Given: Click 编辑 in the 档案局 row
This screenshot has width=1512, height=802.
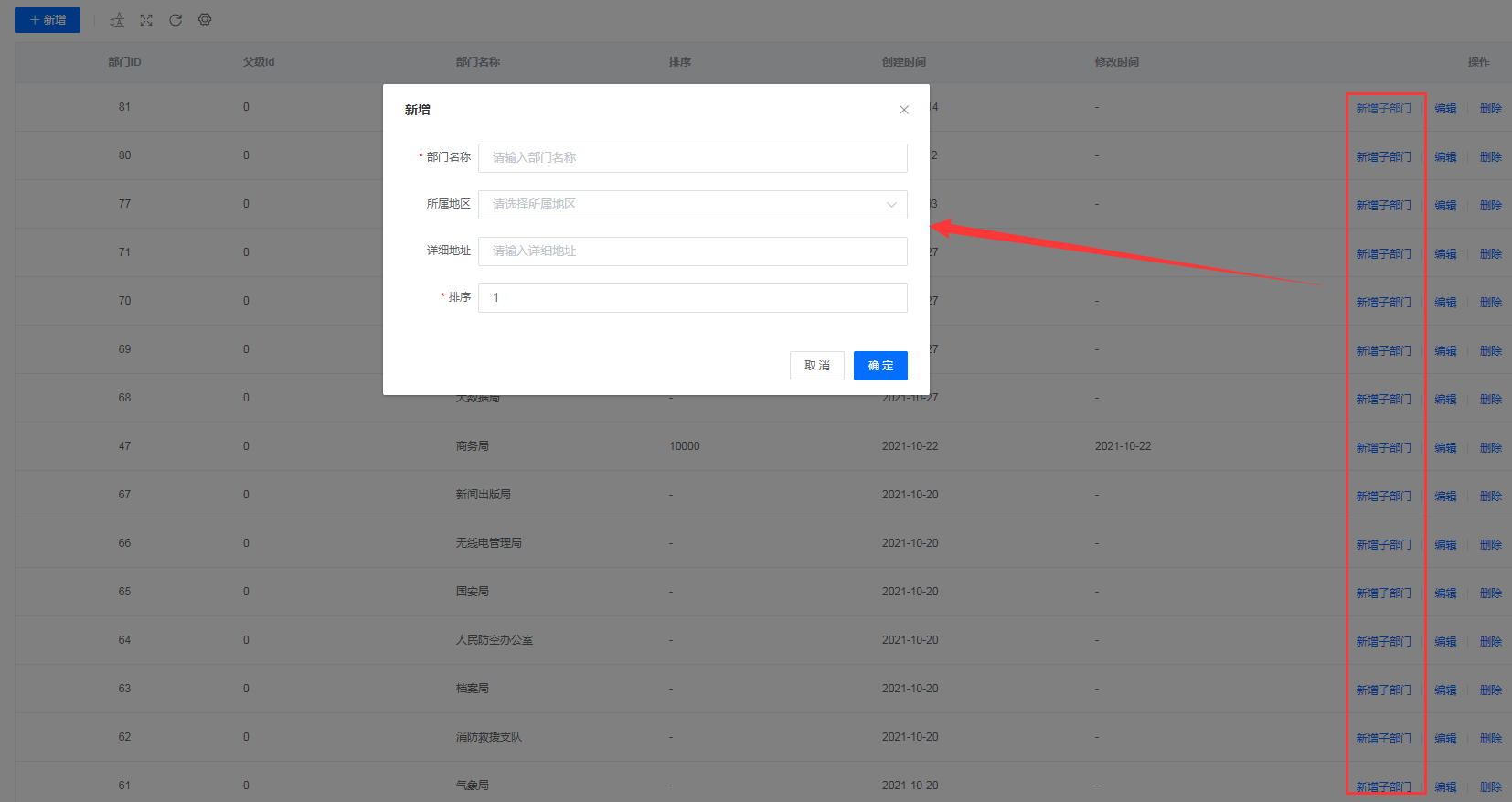Looking at the screenshot, I should point(1445,690).
